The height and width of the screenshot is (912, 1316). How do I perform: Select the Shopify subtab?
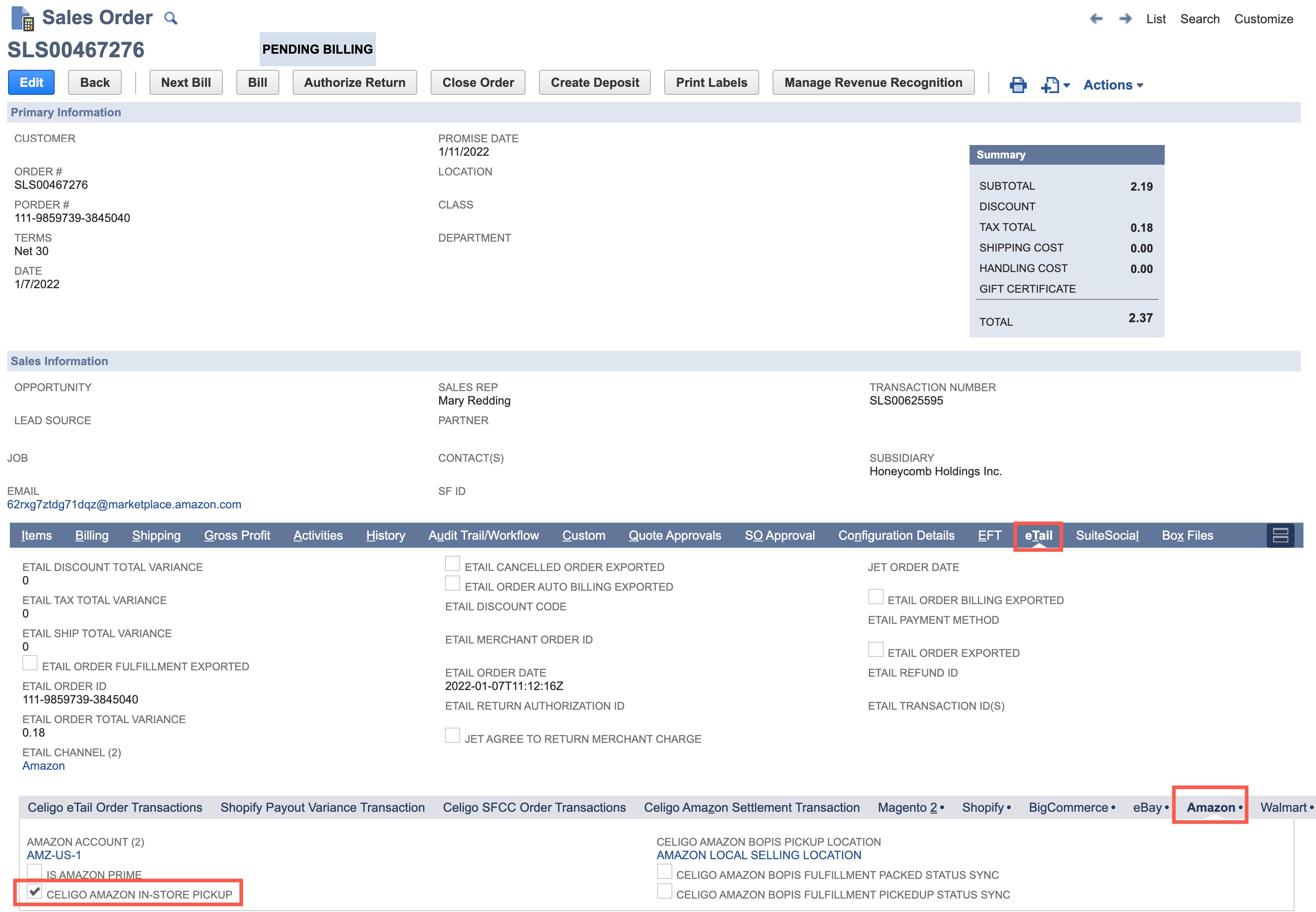pos(986,807)
